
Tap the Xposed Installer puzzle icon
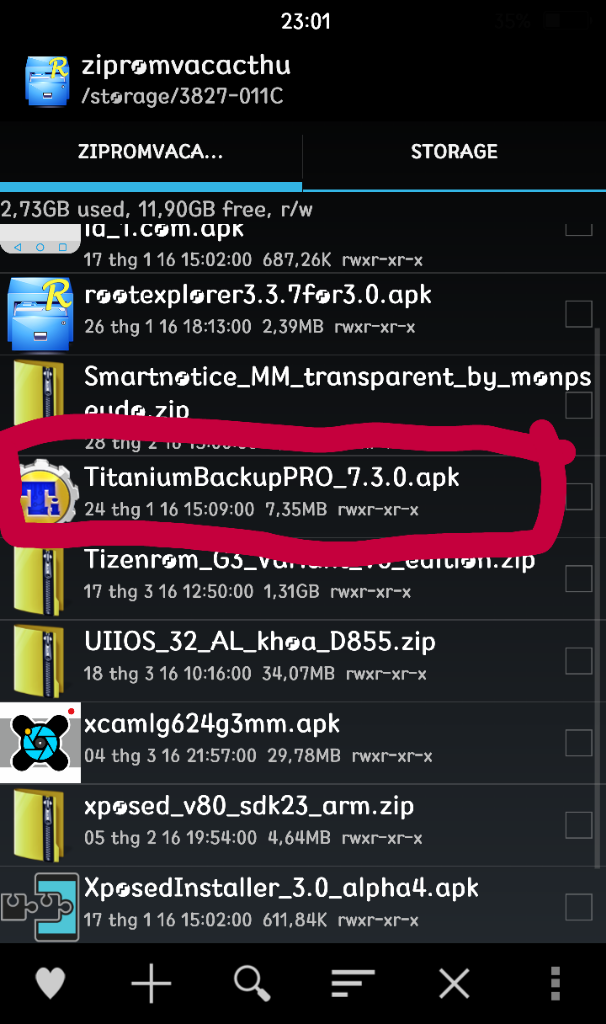(x=40, y=906)
